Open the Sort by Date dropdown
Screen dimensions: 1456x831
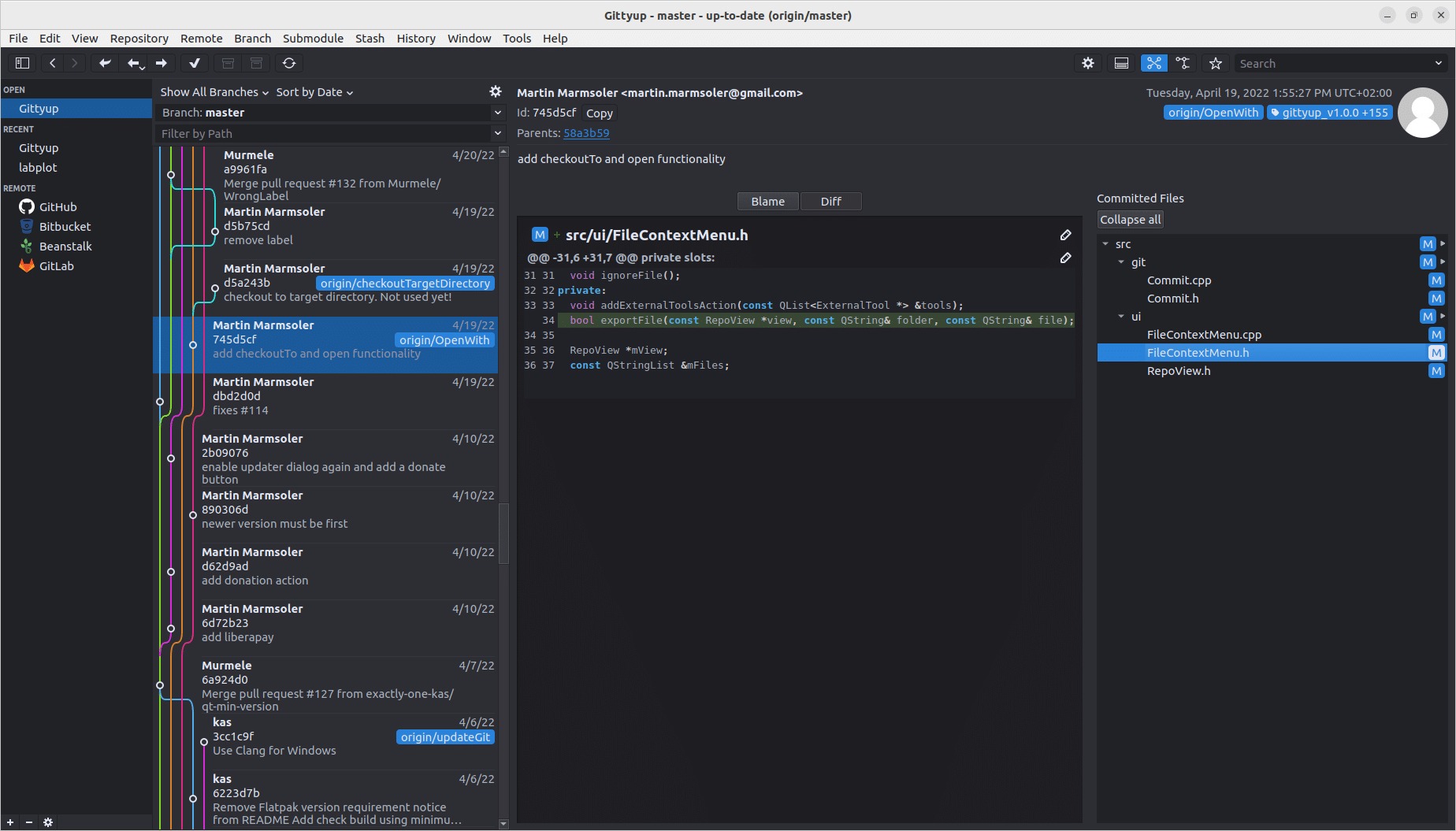314,92
